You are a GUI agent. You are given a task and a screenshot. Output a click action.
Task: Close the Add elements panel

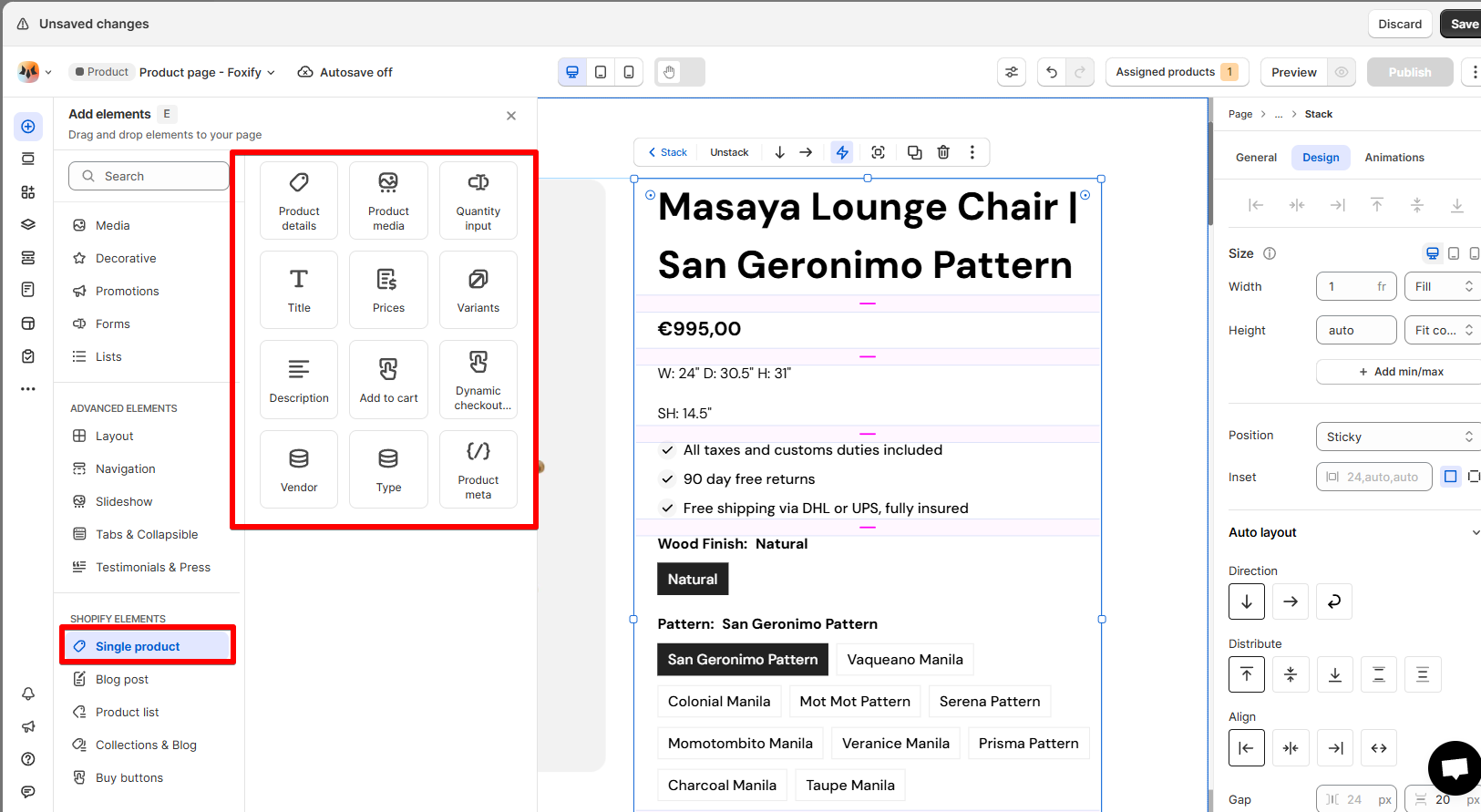[x=511, y=116]
